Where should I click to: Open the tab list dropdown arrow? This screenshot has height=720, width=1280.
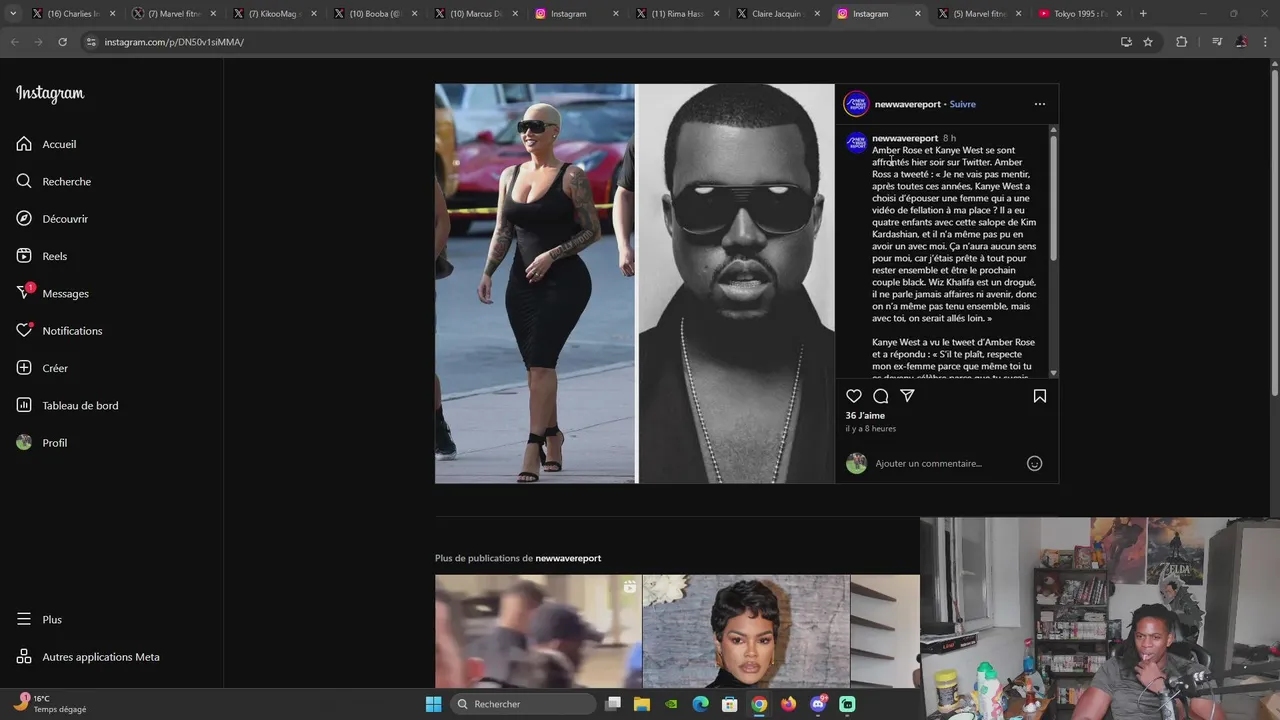point(13,14)
